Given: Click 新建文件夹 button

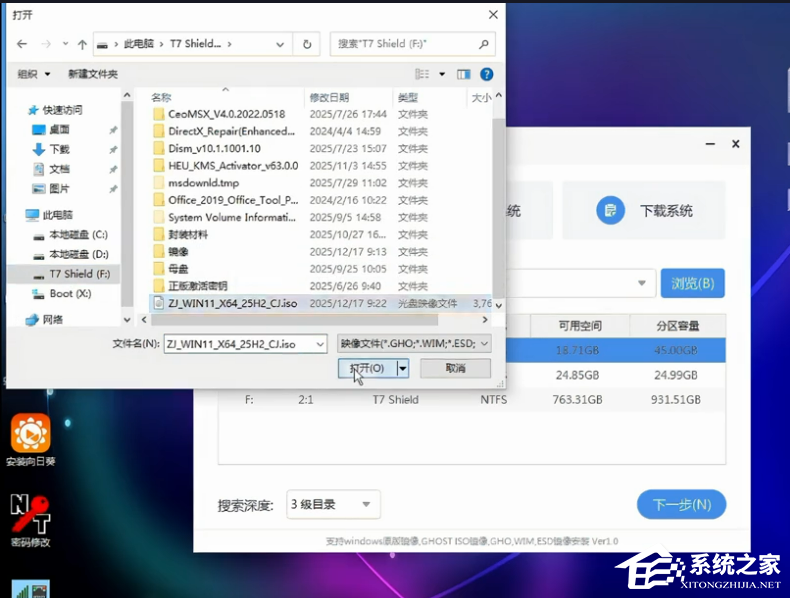Looking at the screenshot, I should (93, 74).
